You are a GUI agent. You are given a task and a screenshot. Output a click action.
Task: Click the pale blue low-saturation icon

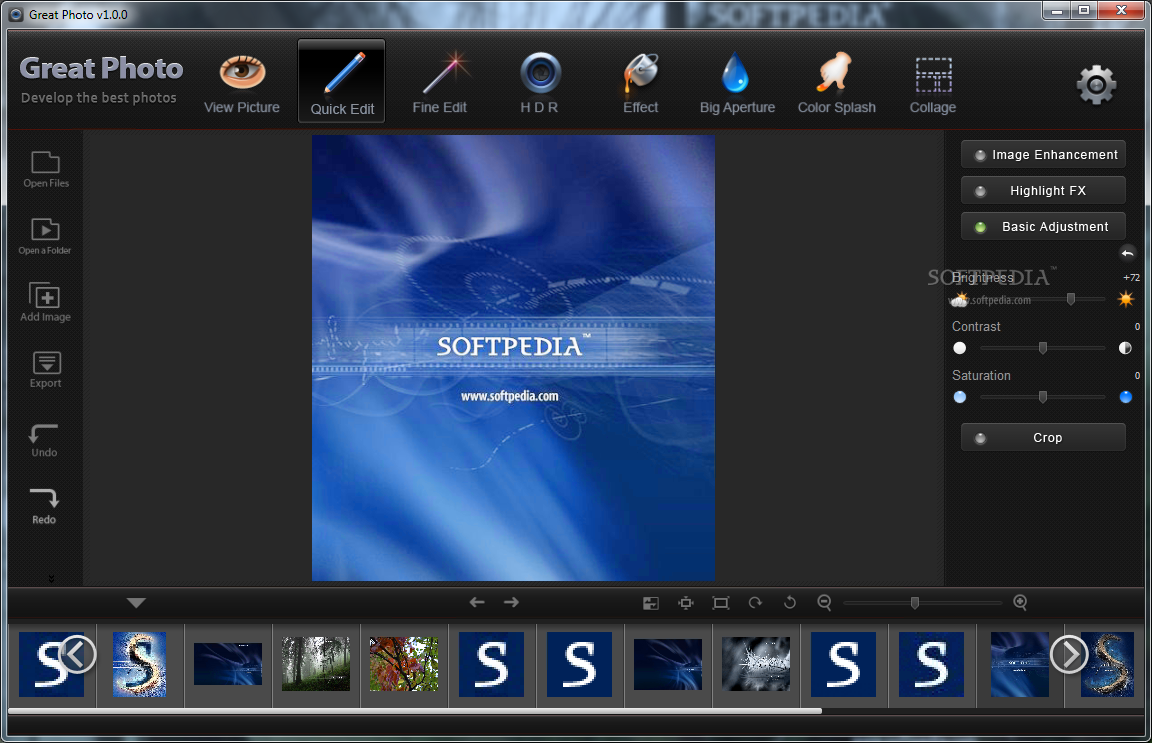[x=960, y=398]
